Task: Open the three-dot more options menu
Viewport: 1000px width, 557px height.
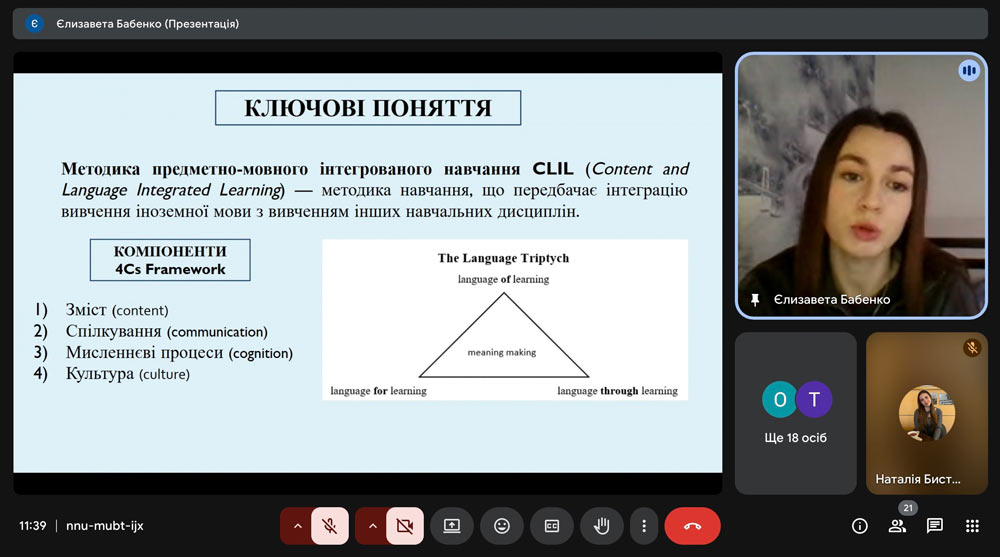Action: pos(644,526)
